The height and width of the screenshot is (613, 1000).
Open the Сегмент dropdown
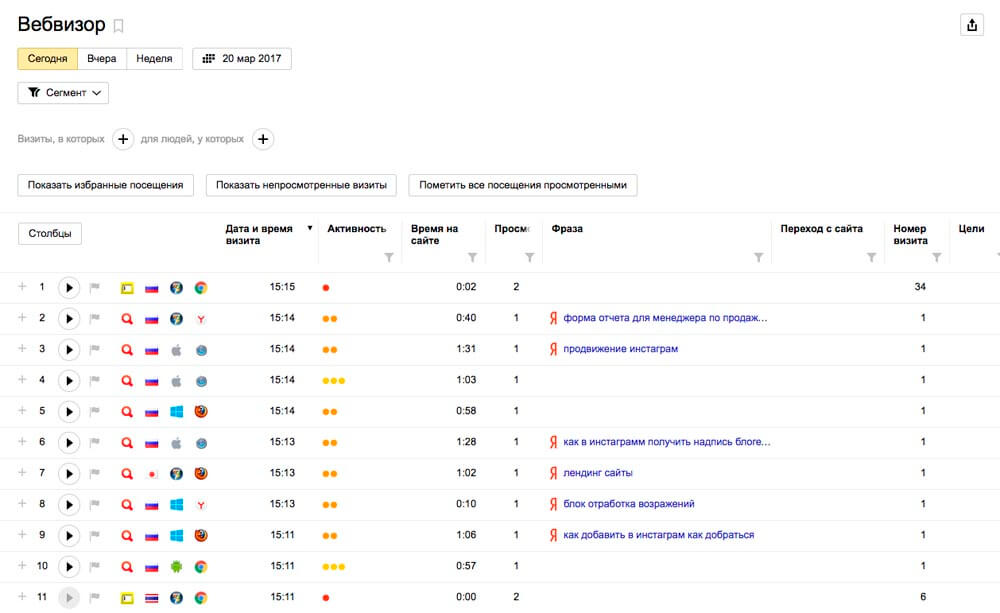(63, 93)
